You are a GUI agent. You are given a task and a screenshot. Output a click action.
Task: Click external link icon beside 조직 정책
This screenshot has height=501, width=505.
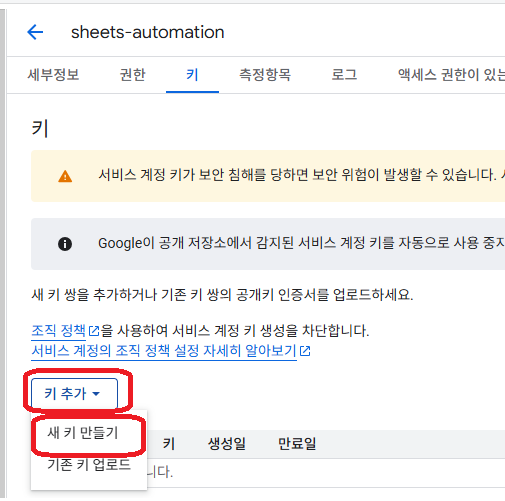click(94, 331)
